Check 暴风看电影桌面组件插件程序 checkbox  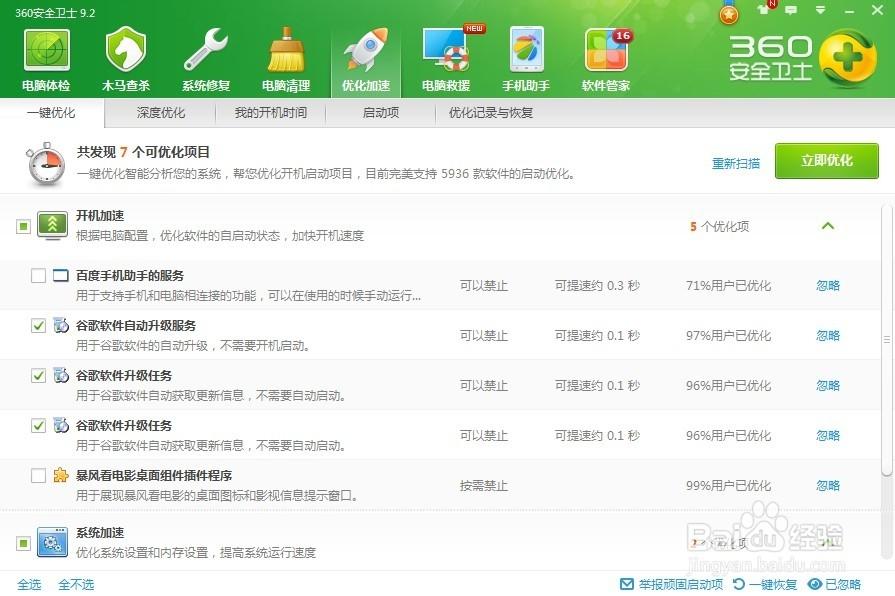point(38,476)
